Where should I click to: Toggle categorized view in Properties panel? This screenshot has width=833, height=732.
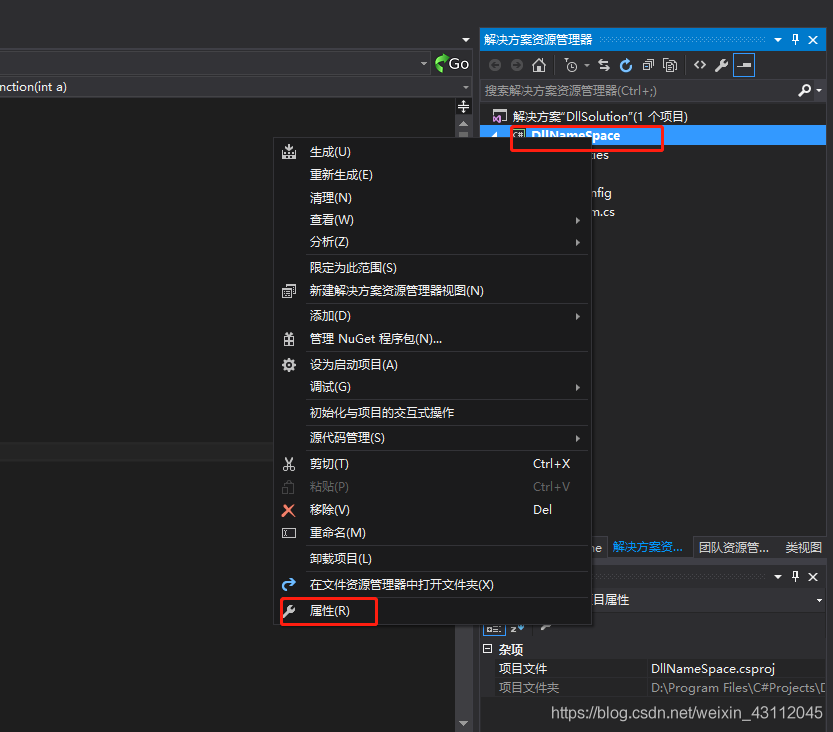coord(493,628)
